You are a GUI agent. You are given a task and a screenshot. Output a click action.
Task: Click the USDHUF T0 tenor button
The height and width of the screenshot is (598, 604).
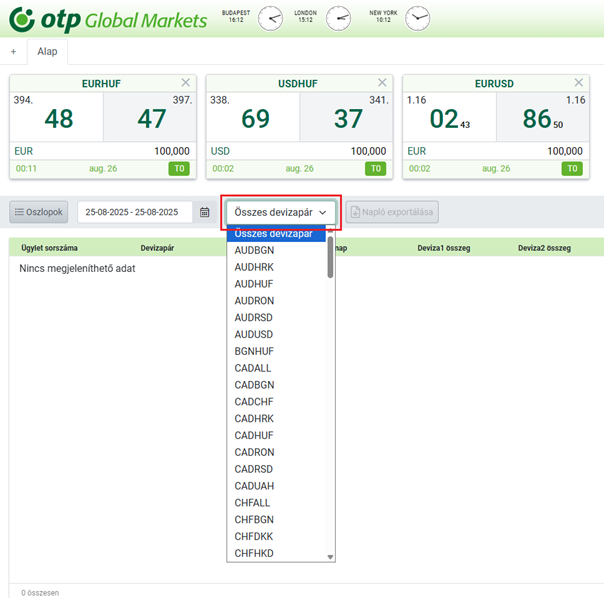pos(376,168)
